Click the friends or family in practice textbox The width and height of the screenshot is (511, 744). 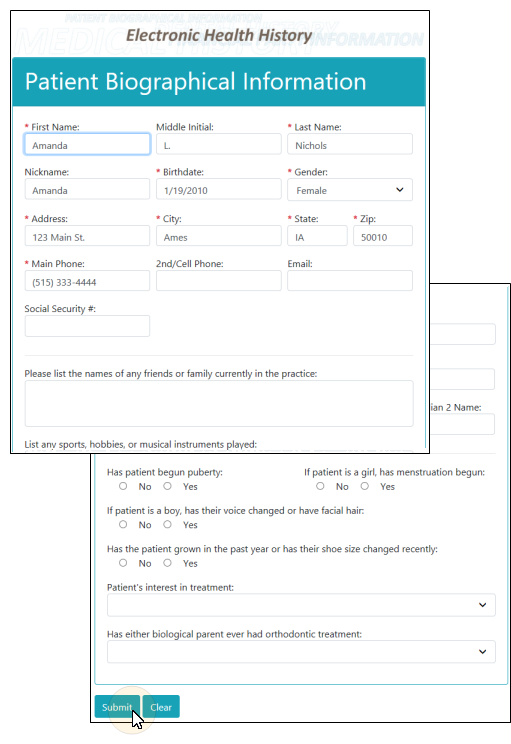tap(219, 403)
